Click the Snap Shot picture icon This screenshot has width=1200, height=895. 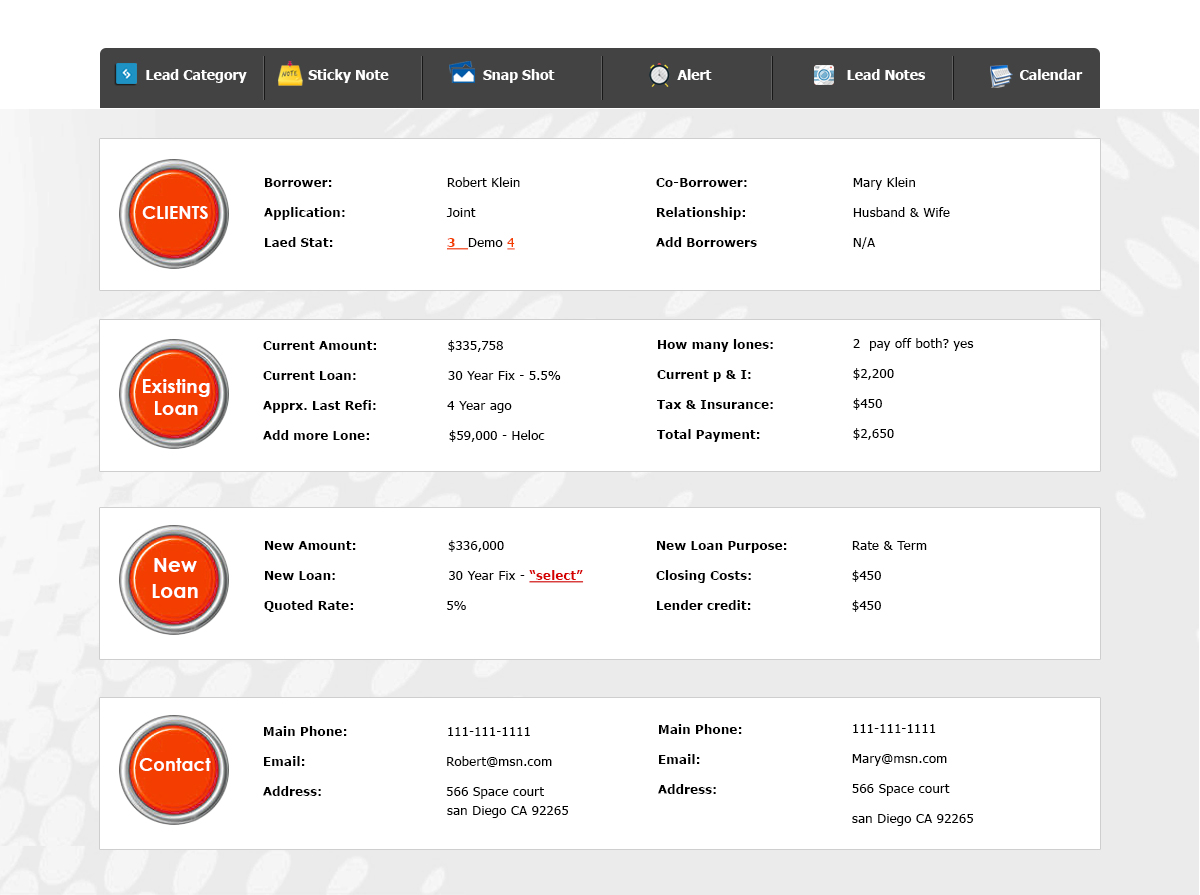coord(462,73)
